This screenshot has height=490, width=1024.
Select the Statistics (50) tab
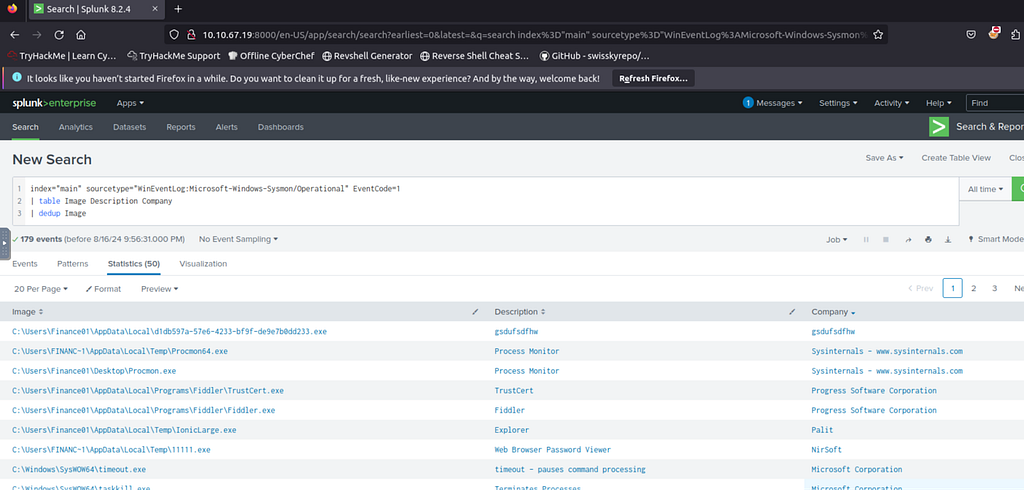tap(134, 264)
